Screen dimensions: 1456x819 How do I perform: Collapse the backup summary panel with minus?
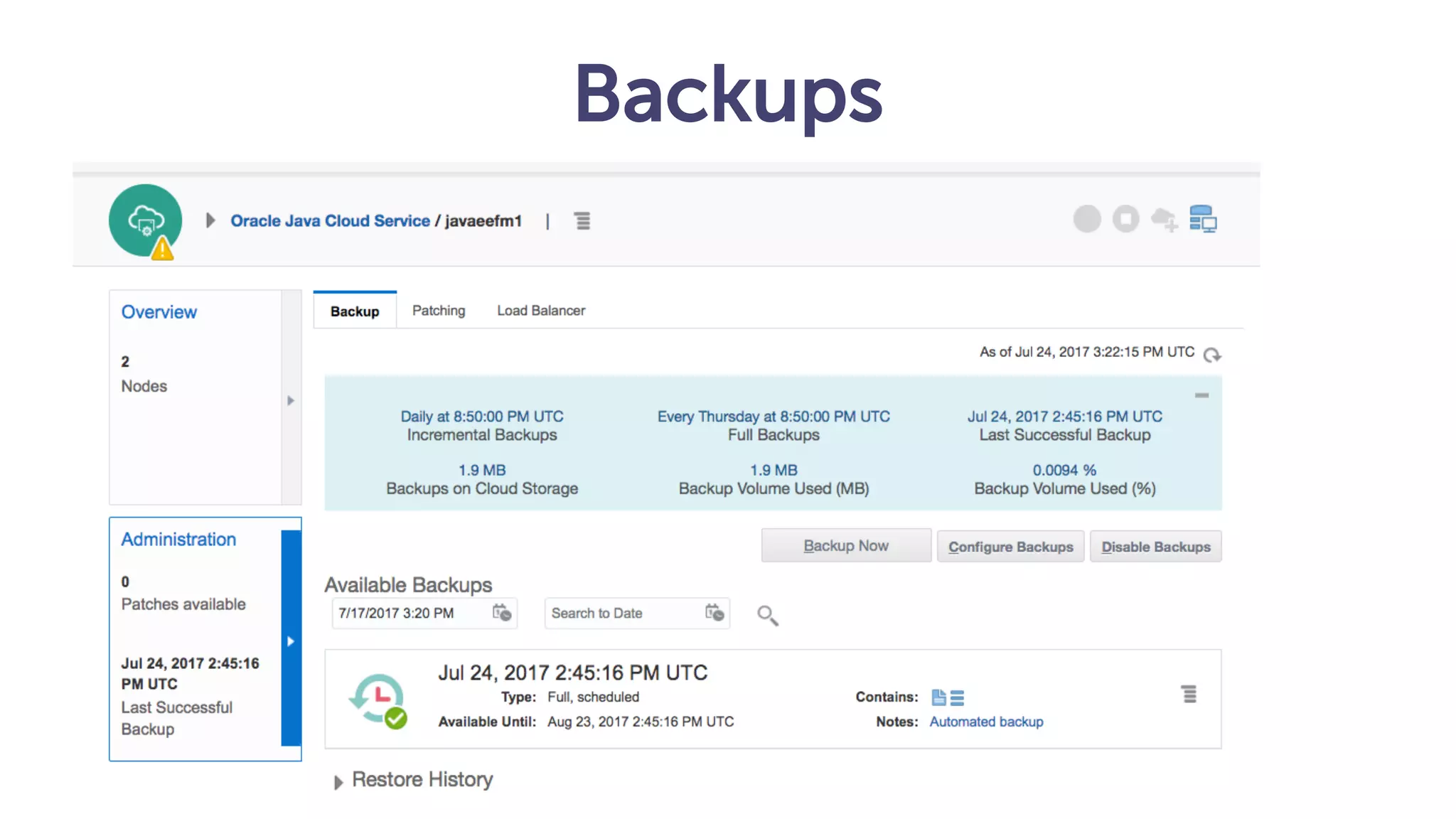[x=1201, y=395]
